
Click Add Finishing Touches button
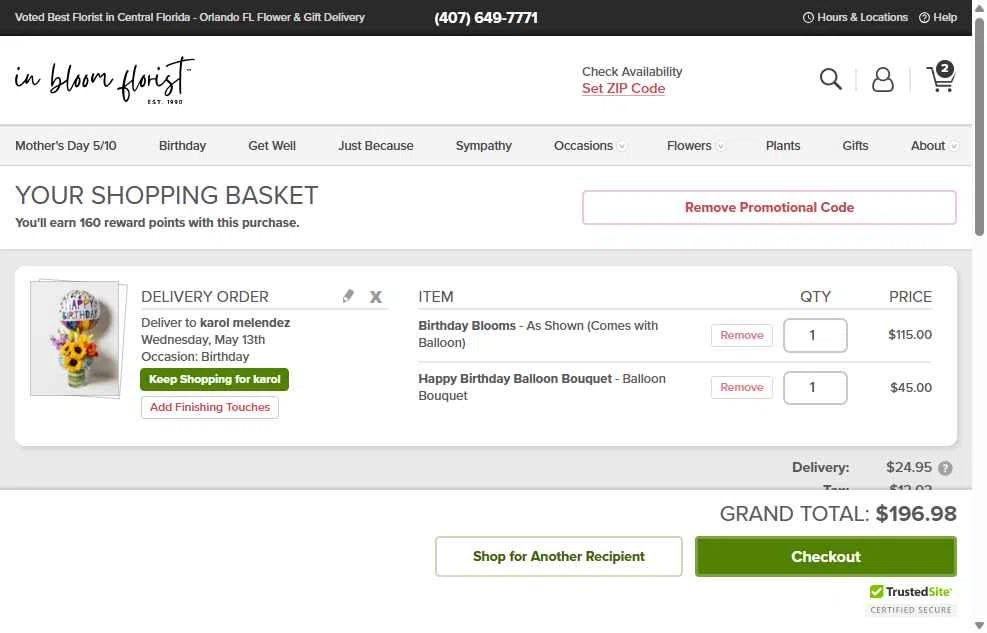pyautogui.click(x=210, y=407)
